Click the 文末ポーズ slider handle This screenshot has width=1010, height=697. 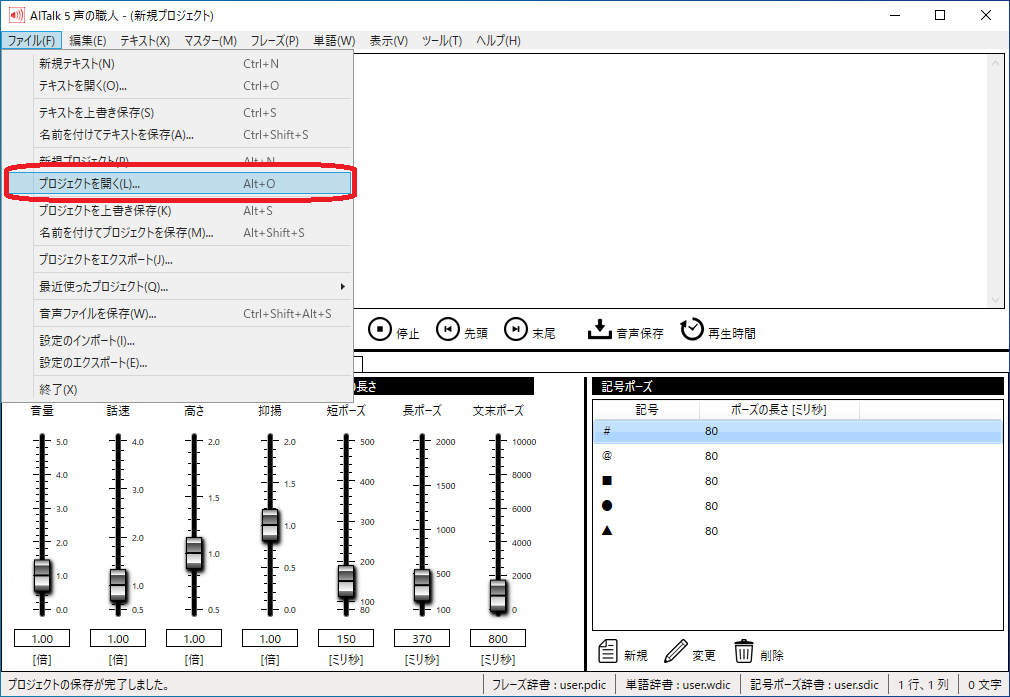(x=498, y=595)
